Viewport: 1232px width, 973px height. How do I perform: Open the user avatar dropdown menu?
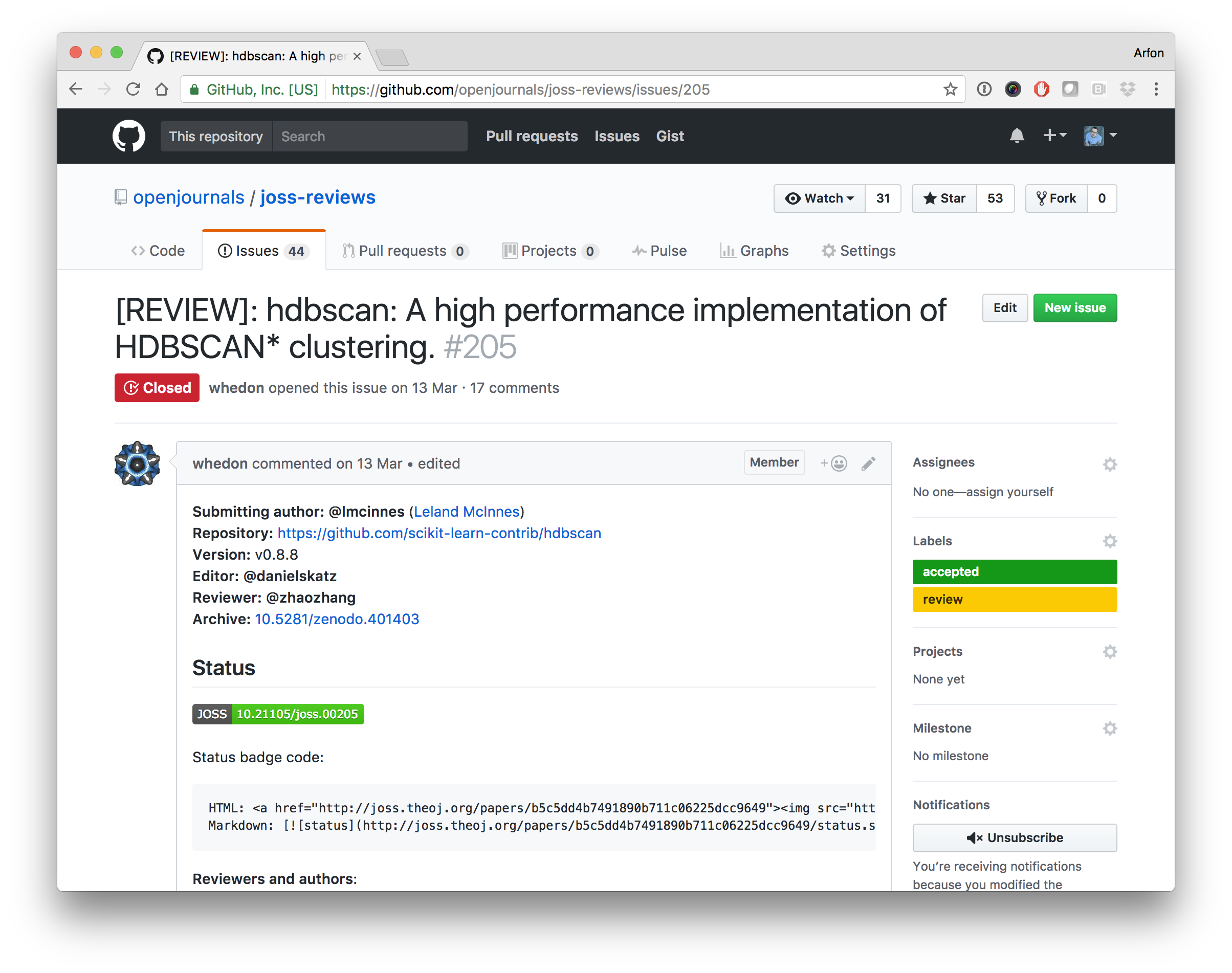point(1100,136)
